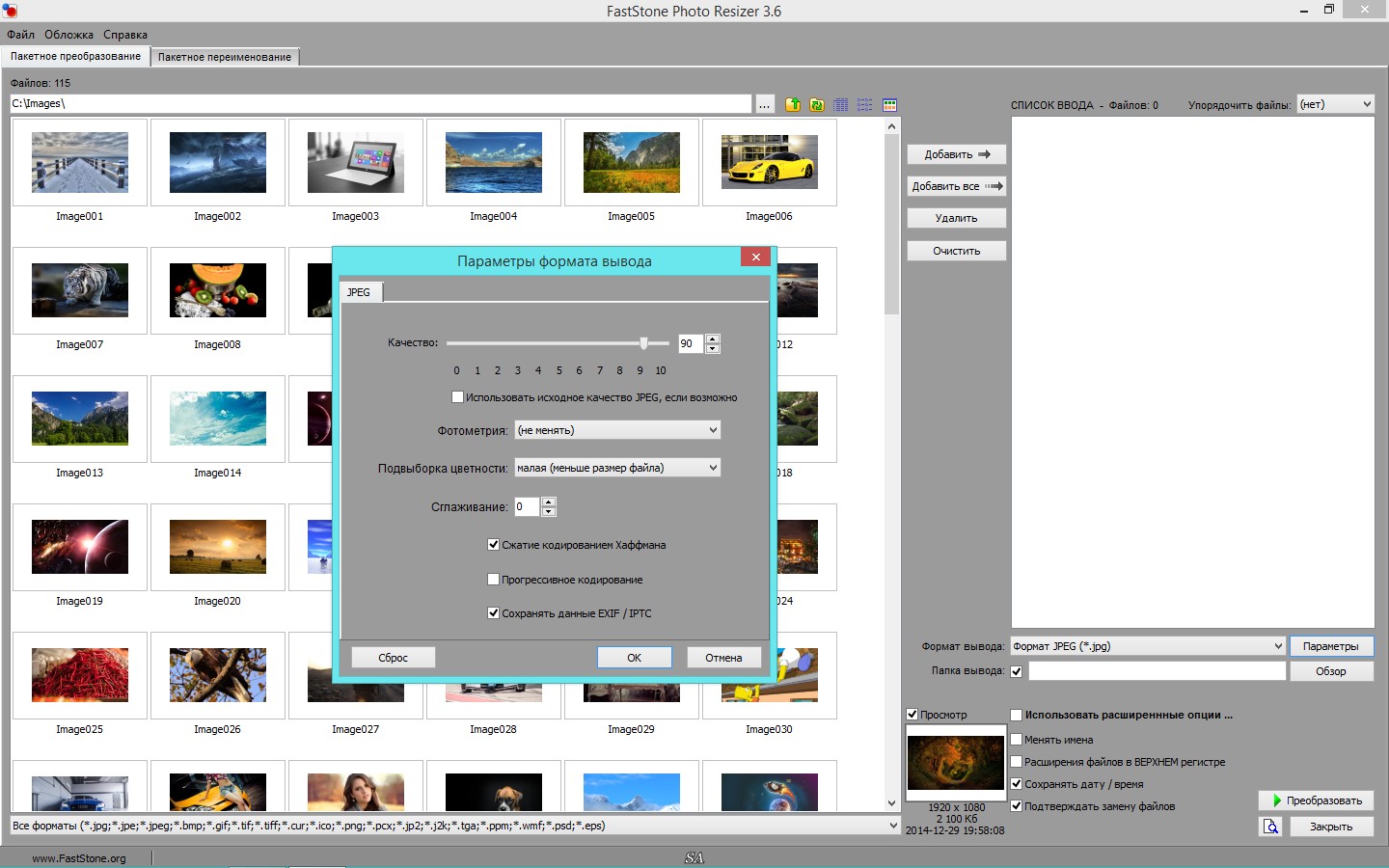Viewport: 1389px width, 868px height.
Task: Go up one folder level icon
Action: 793,104
